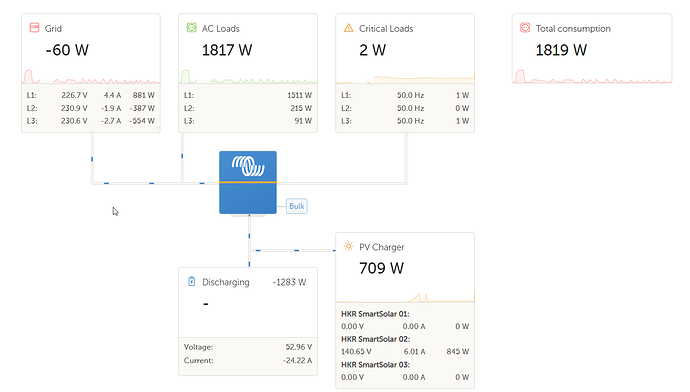The image size is (690, 392).
Task: Click Critical Loads L1 50.0 Hz
Action: 410,95
